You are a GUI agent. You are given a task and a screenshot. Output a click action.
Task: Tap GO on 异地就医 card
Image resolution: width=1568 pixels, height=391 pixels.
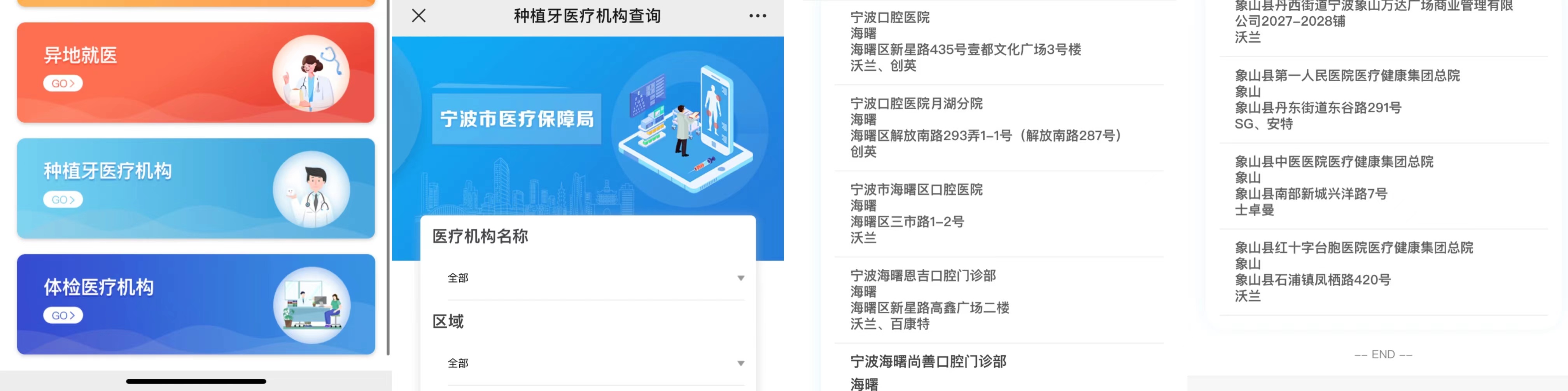click(x=63, y=83)
